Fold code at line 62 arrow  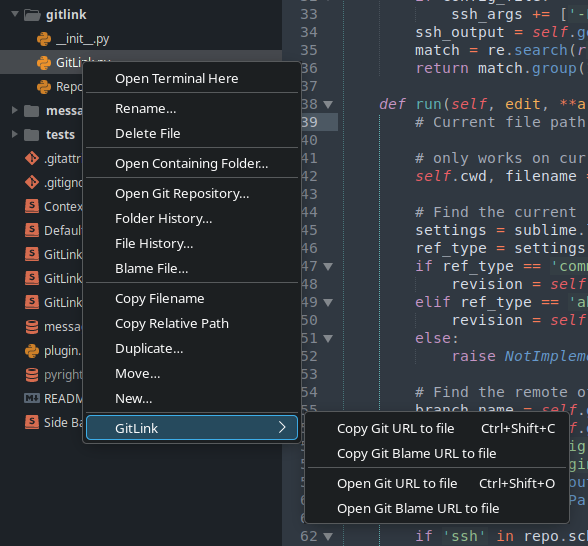point(328,537)
